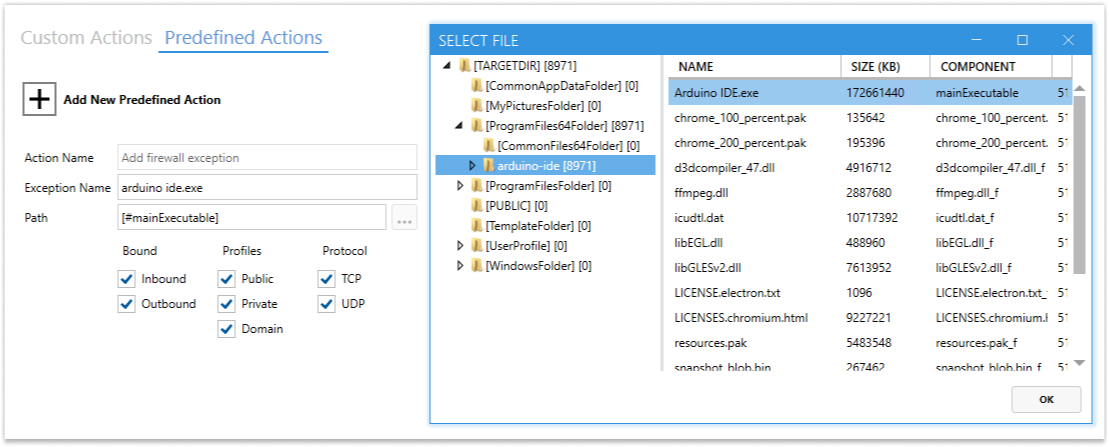This screenshot has height=447, width=1109.
Task: Click the WindowsFolder folder icon
Action: (477, 266)
